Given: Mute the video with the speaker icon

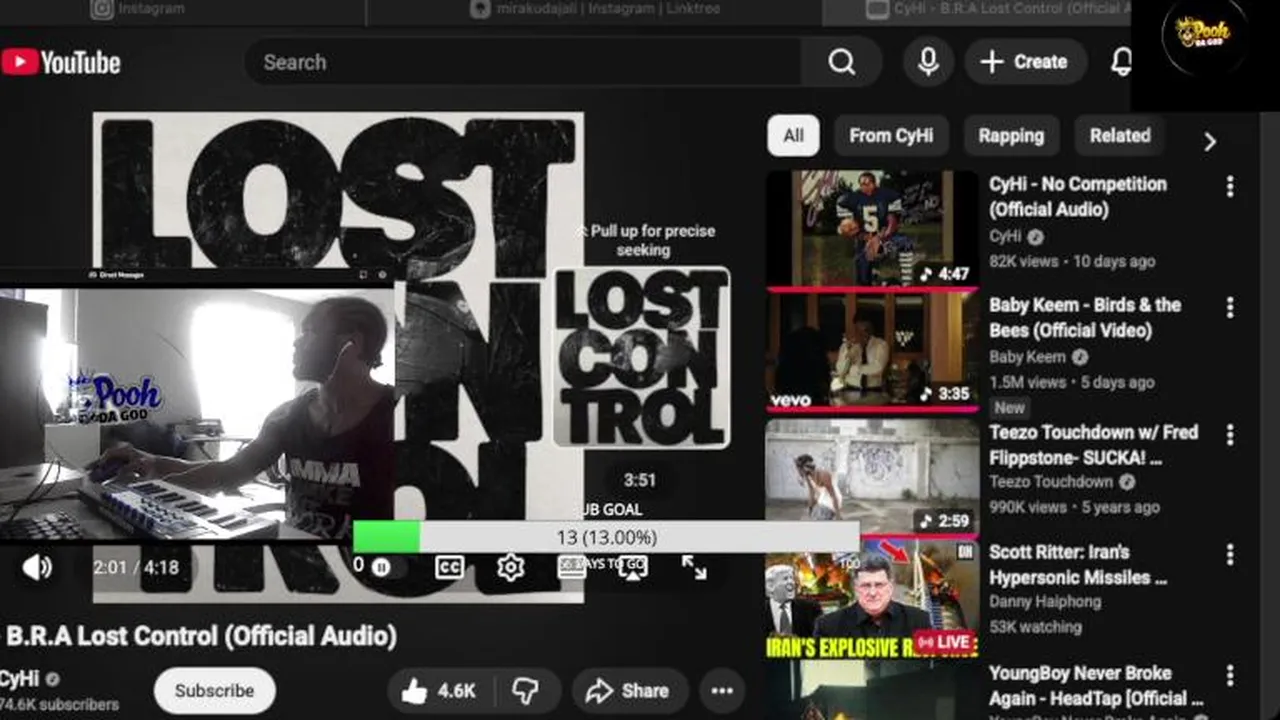Looking at the screenshot, I should pyautogui.click(x=37, y=567).
